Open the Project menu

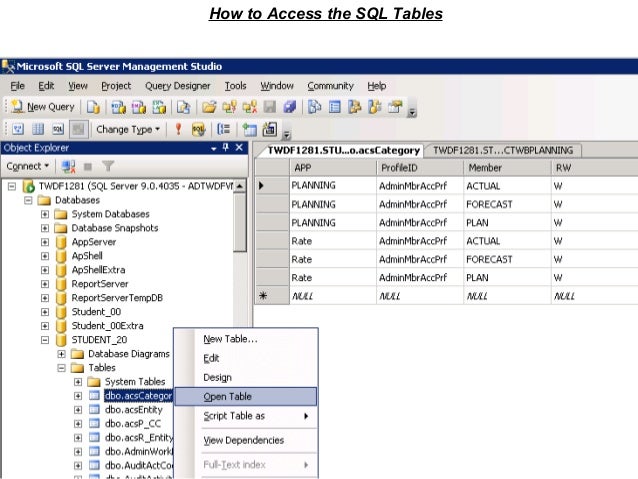coord(116,86)
